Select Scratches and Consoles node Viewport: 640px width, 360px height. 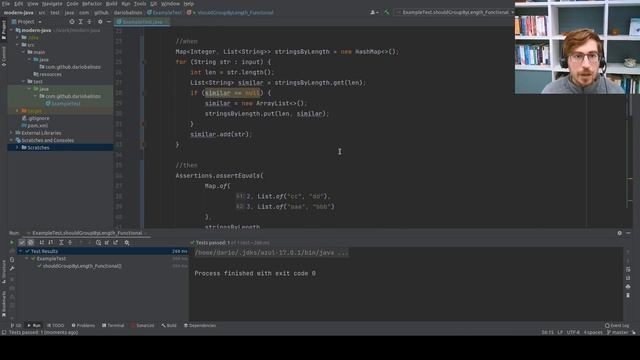(x=44, y=140)
